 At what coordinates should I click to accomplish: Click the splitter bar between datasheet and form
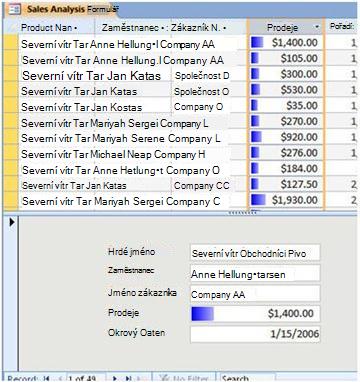(180, 213)
